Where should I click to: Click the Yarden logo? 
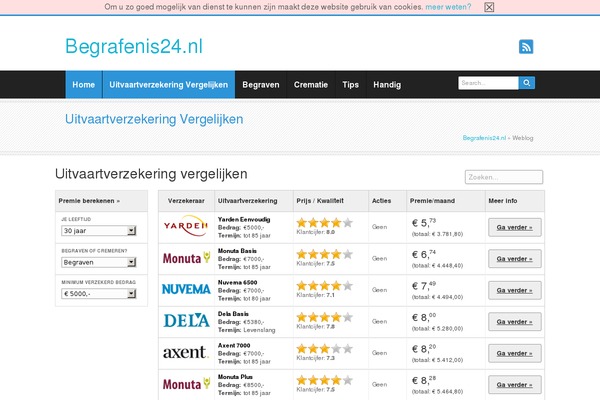pos(186,227)
